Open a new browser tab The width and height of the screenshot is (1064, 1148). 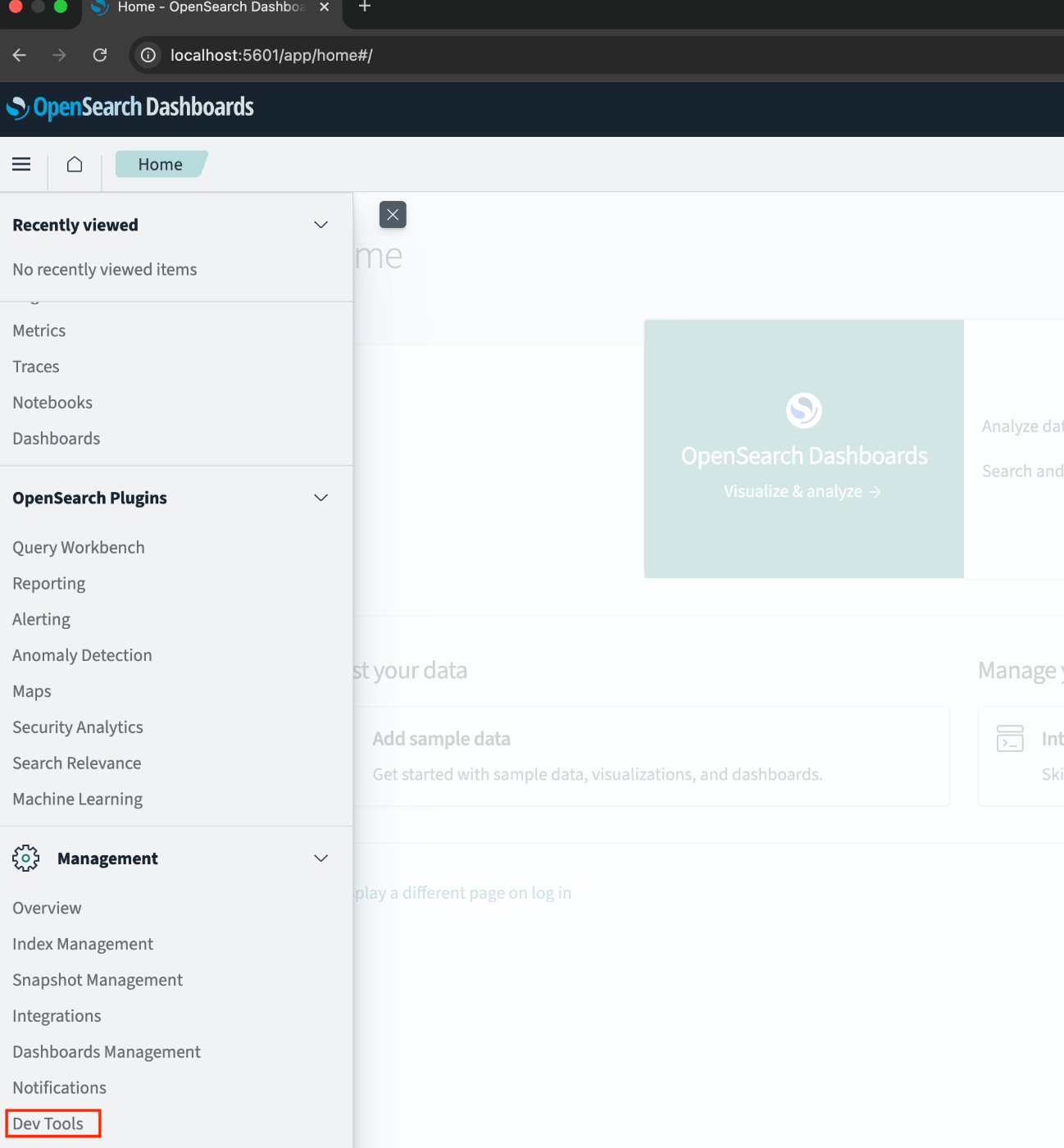(x=365, y=7)
